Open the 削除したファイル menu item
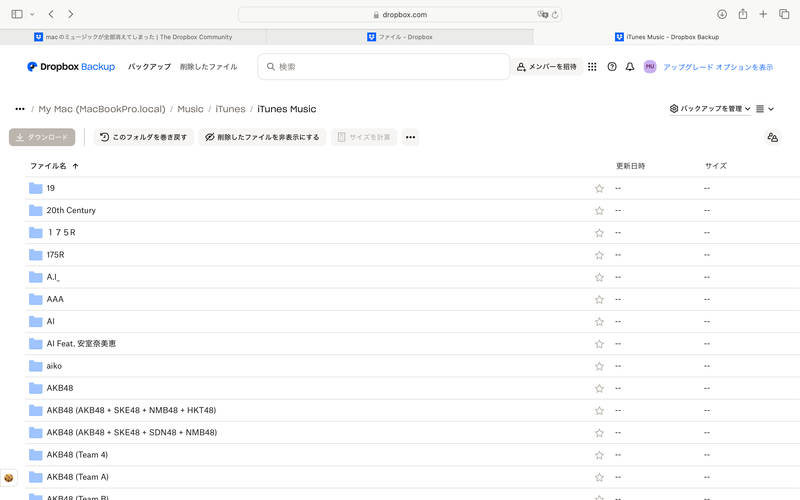The height and width of the screenshot is (500, 800). click(208, 67)
